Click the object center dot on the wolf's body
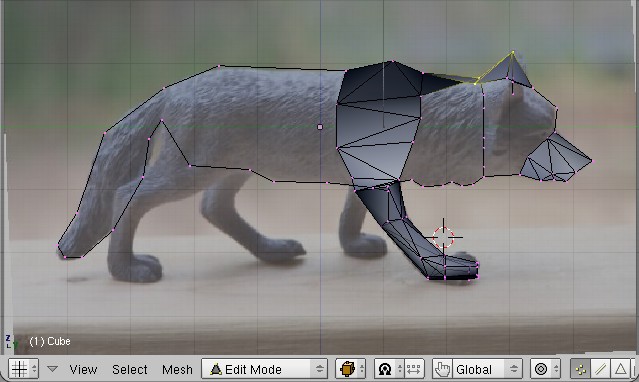Screen dimensions: 639x382 (x=320, y=127)
